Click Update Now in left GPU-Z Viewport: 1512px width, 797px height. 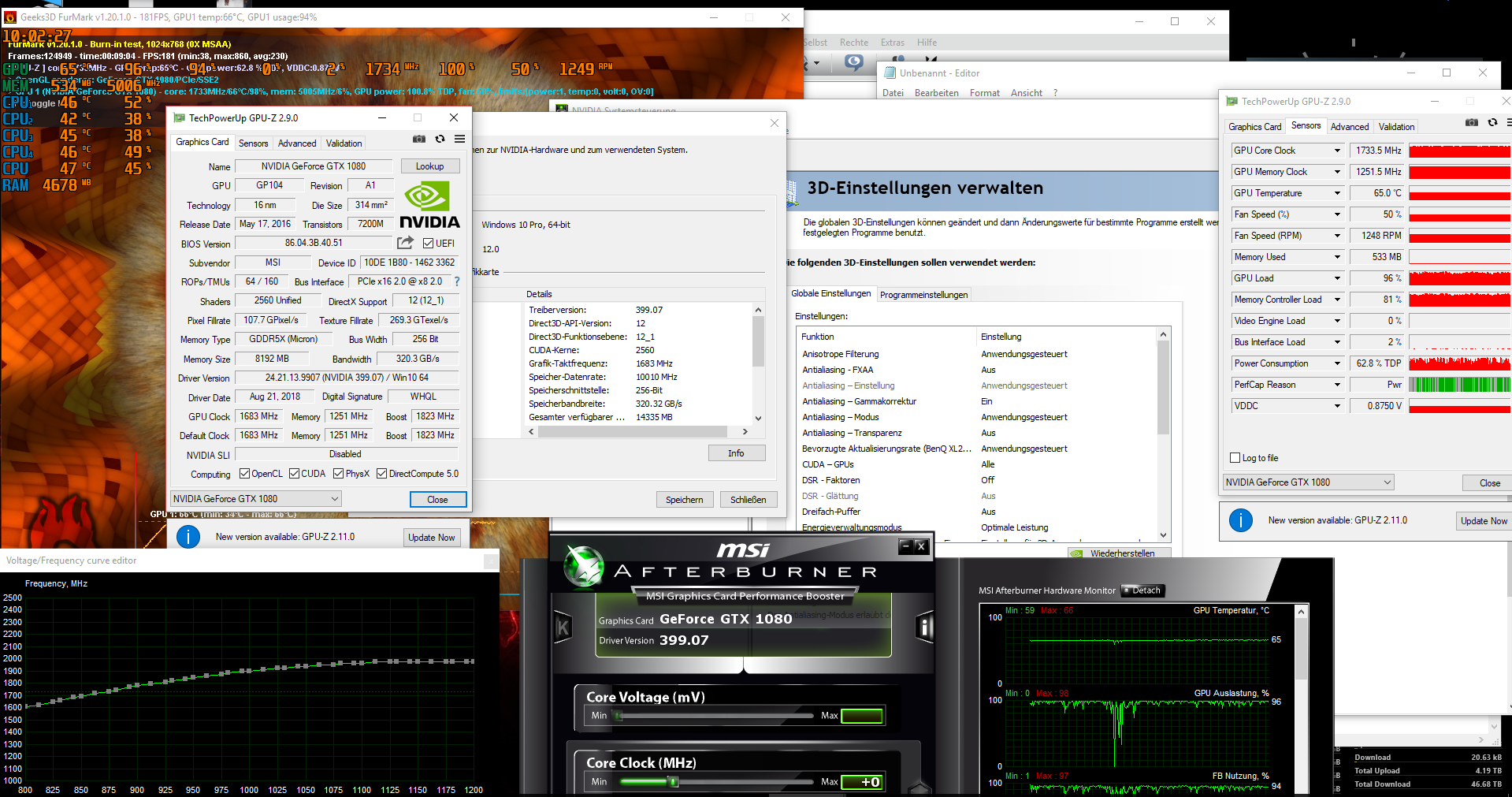tap(431, 538)
